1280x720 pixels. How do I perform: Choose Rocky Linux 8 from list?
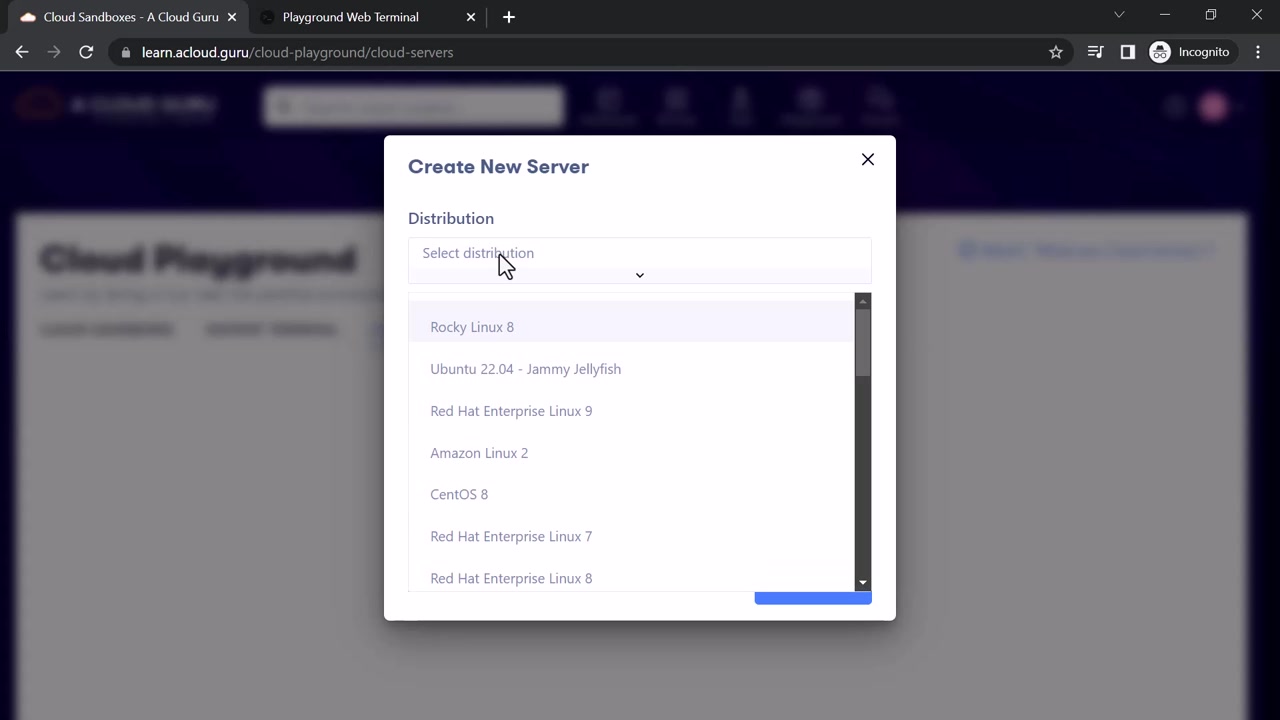tap(472, 327)
